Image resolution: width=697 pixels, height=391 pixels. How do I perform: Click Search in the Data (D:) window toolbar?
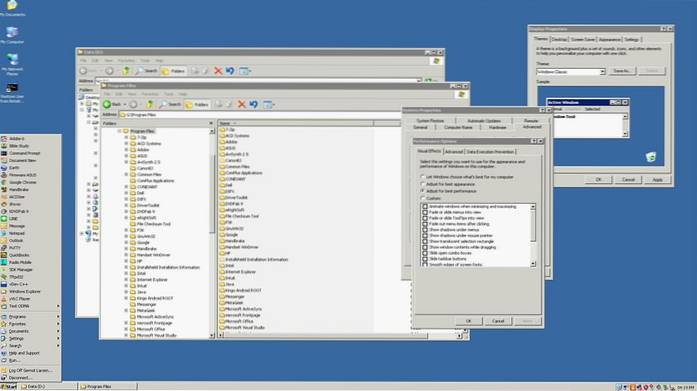(147, 71)
